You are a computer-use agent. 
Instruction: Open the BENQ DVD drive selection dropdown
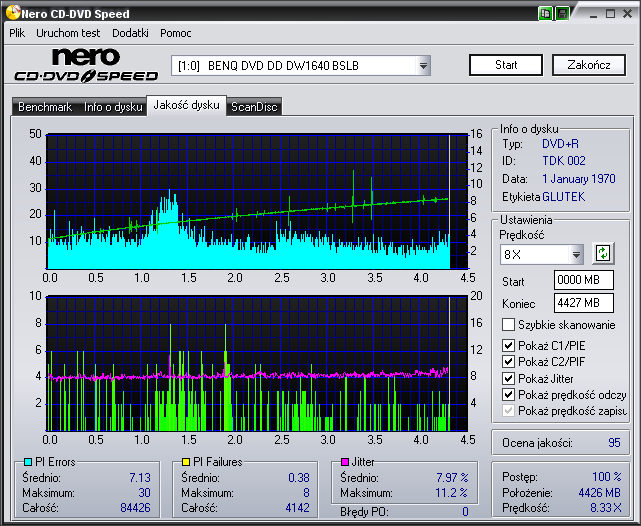coord(424,66)
